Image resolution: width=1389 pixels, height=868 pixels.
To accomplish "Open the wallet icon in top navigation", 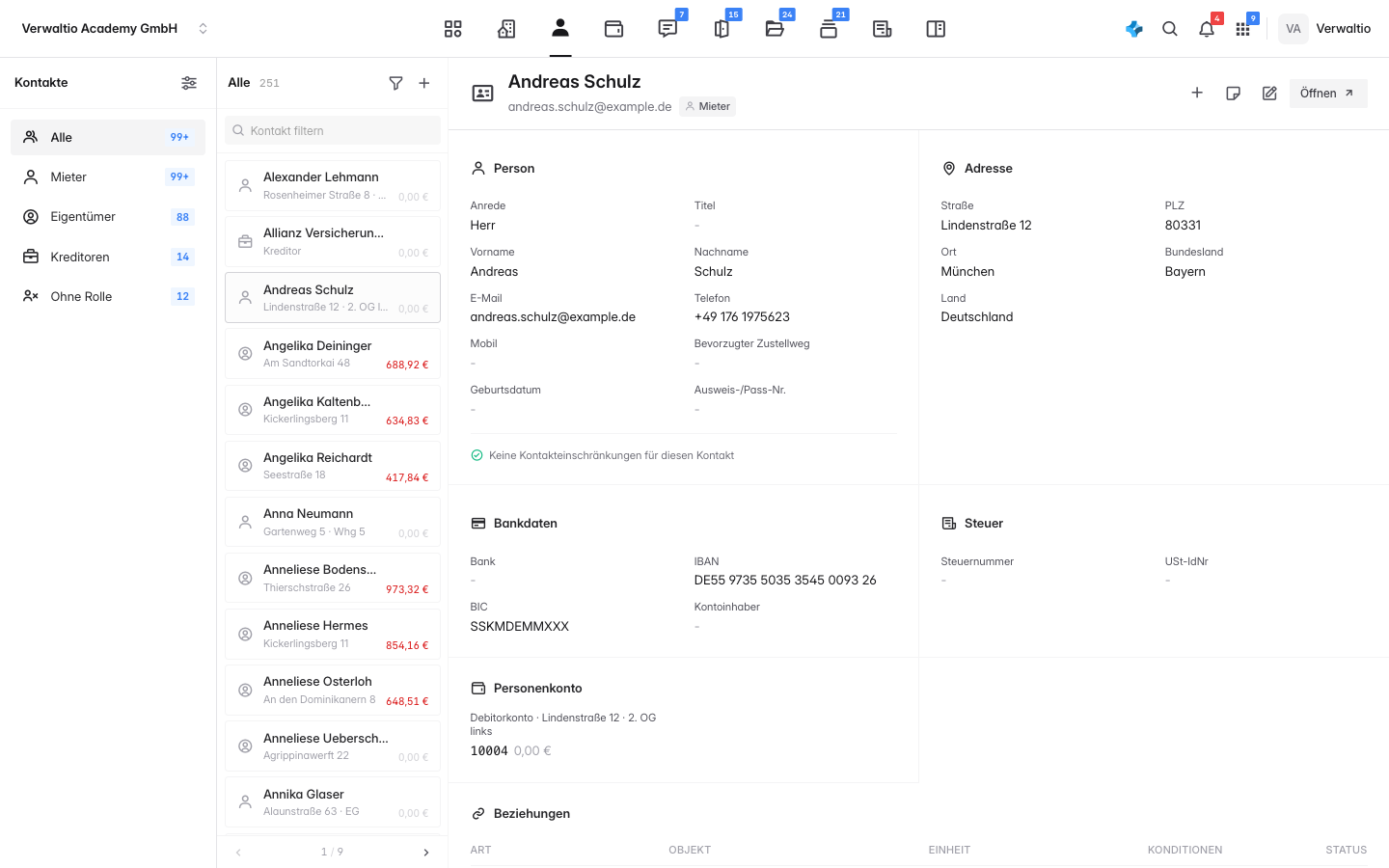I will (613, 29).
